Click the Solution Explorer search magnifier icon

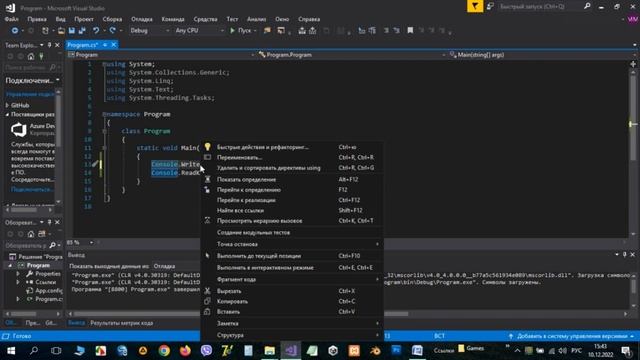52,246
